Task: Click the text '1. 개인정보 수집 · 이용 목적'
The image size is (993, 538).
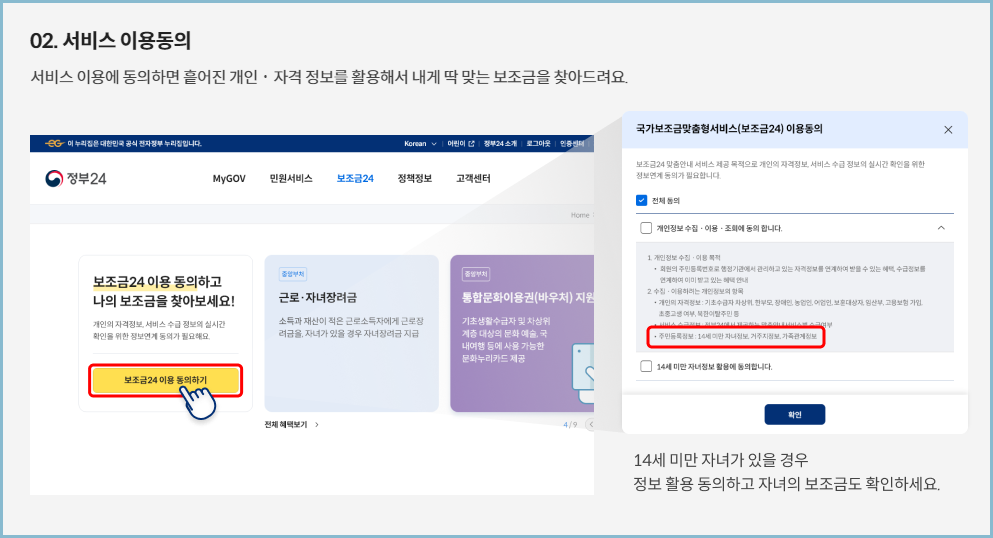Action: [684, 258]
